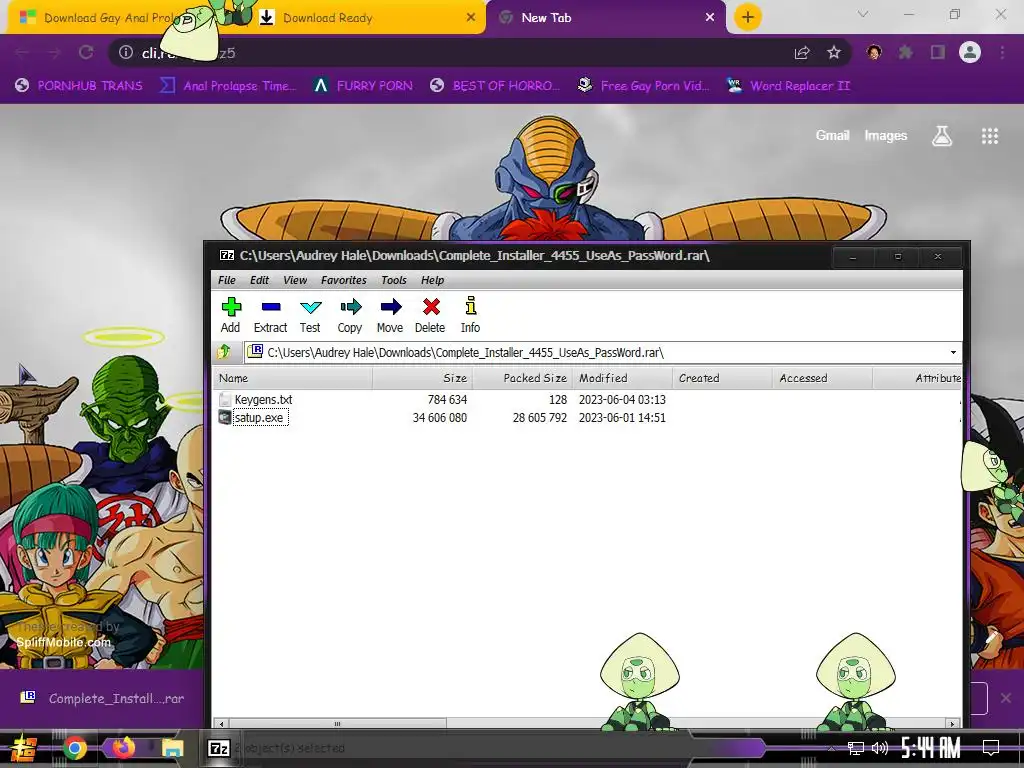Open the Chrome profile avatar

[x=970, y=52]
